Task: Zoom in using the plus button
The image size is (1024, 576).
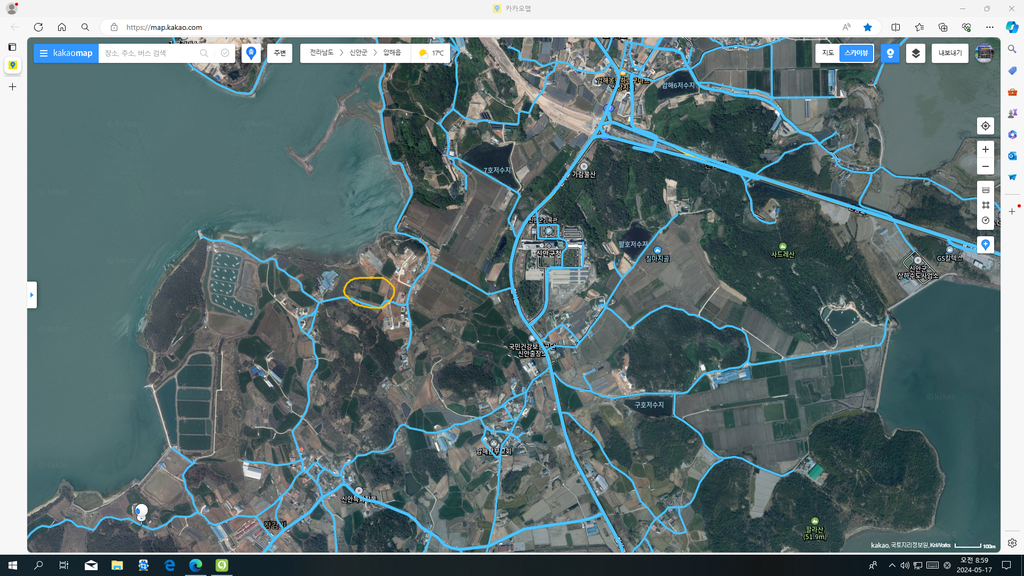Action: (985, 149)
